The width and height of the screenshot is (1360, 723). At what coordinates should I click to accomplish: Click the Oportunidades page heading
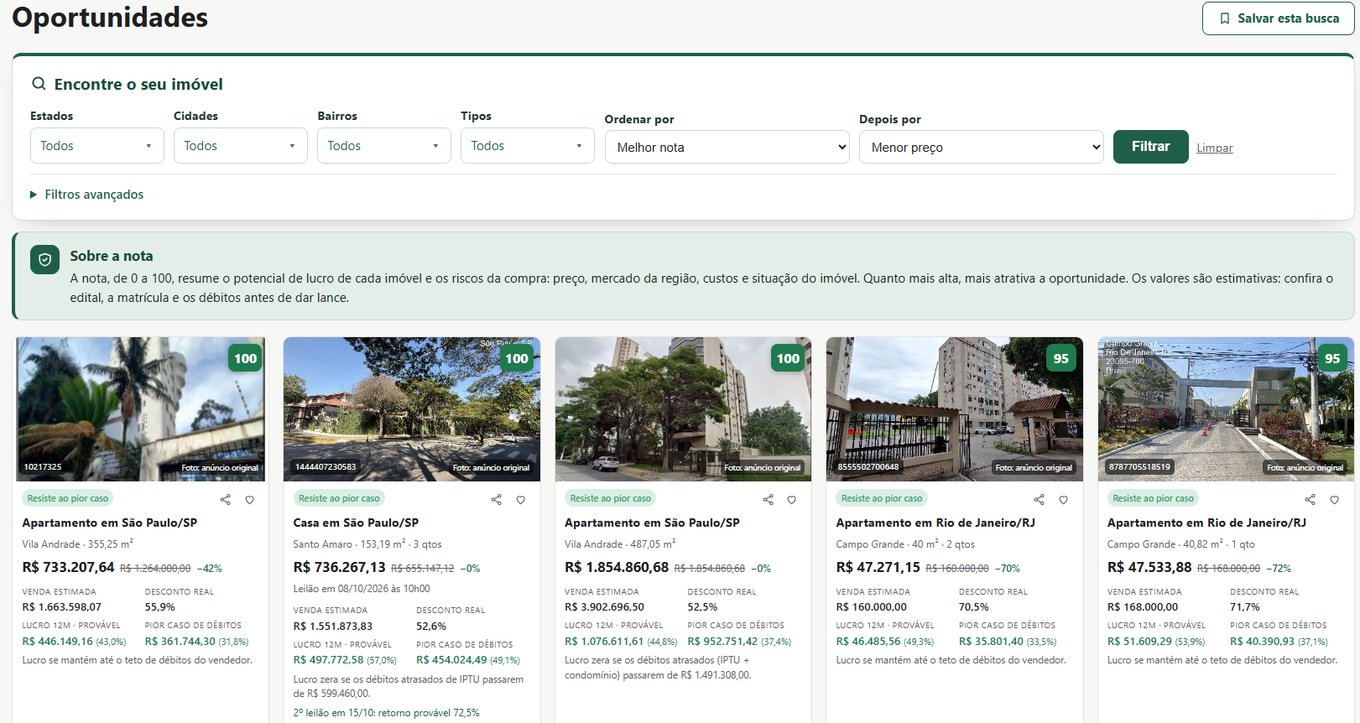[110, 17]
